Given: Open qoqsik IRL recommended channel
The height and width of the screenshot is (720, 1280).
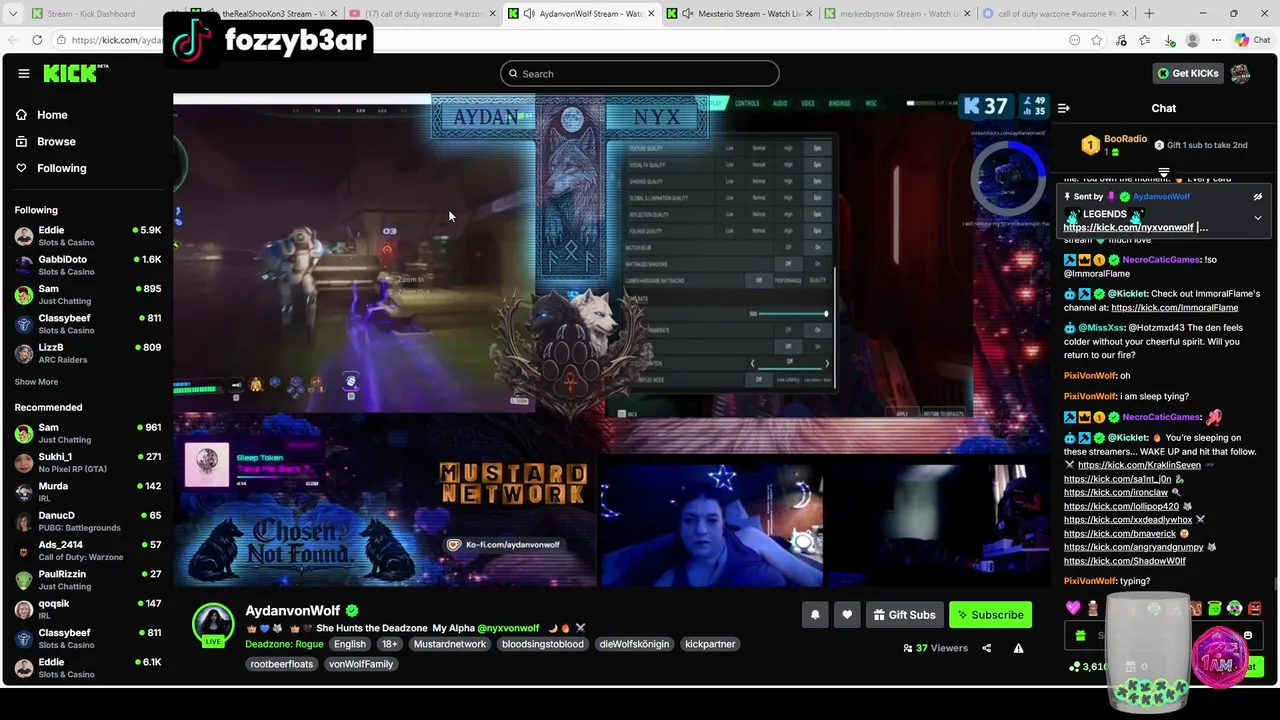Looking at the screenshot, I should (x=87, y=609).
